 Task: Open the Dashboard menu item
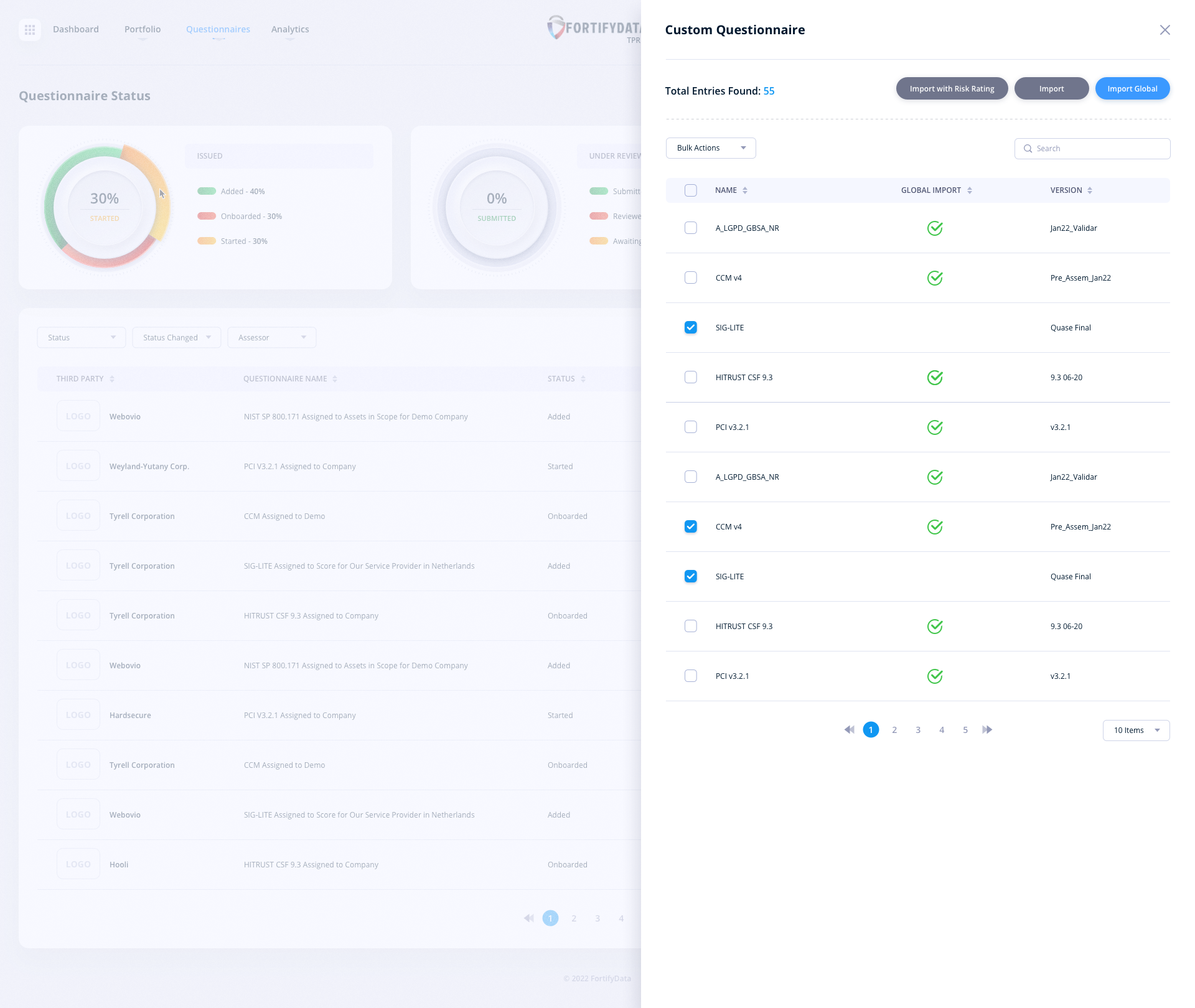coord(76,29)
